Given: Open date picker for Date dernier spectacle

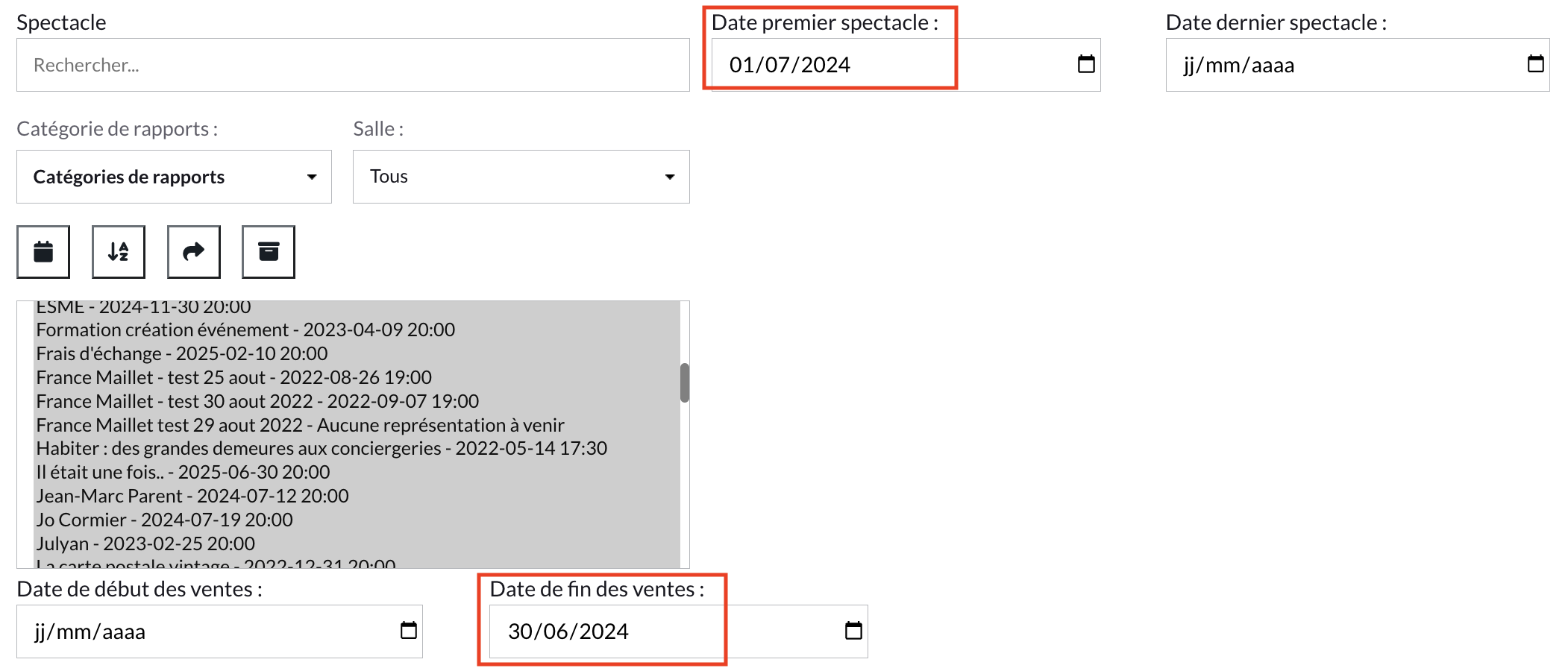Looking at the screenshot, I should tap(1535, 65).
